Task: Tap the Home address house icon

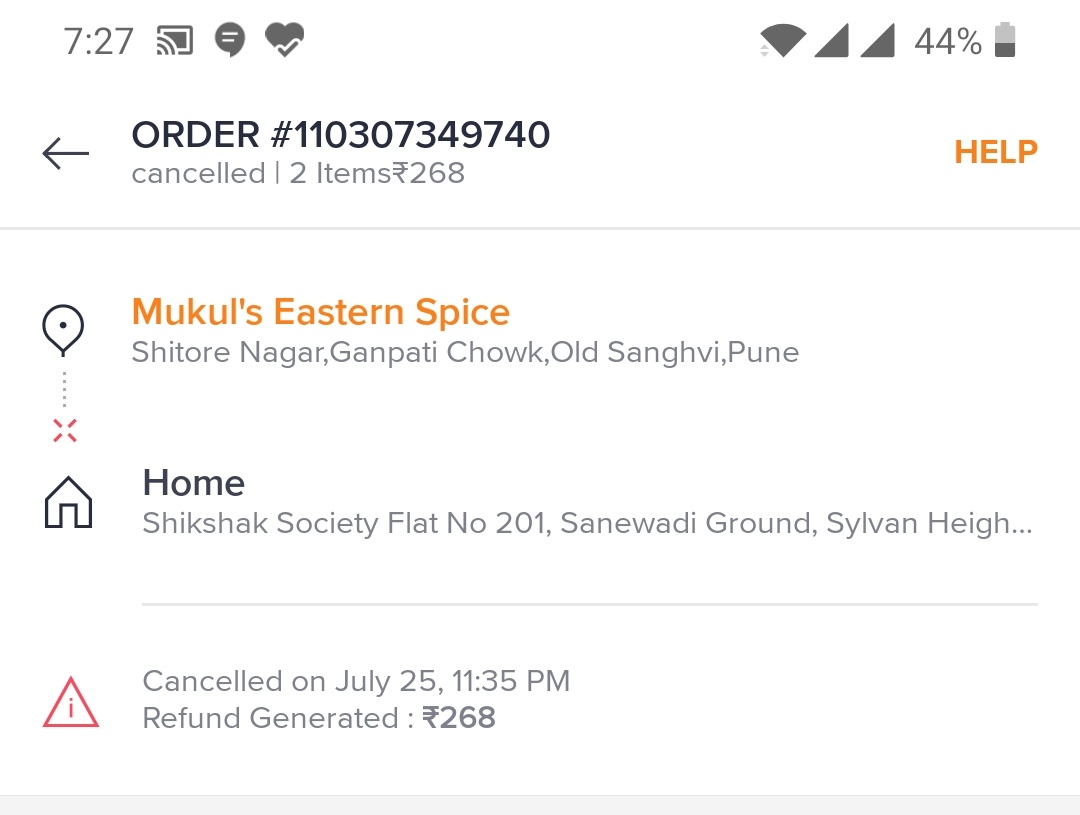Action: [68, 502]
